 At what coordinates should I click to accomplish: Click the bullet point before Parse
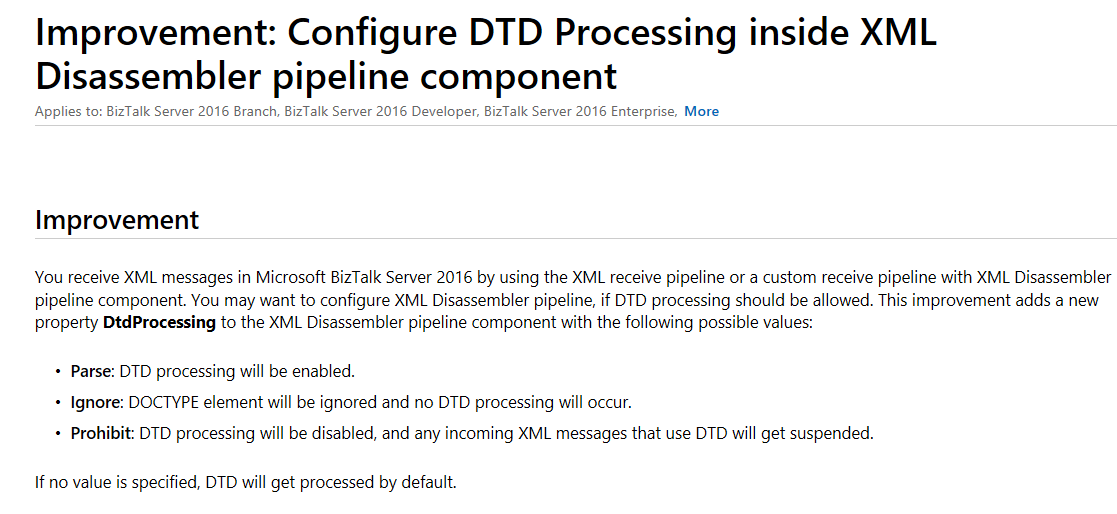coord(58,371)
